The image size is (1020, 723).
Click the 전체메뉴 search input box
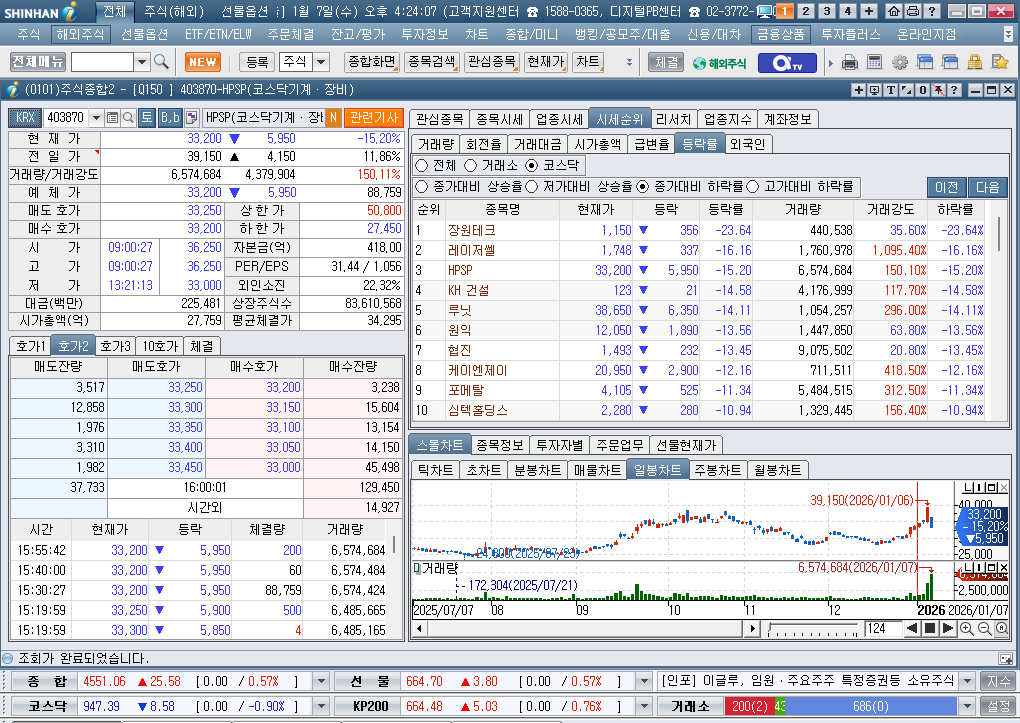[102, 62]
